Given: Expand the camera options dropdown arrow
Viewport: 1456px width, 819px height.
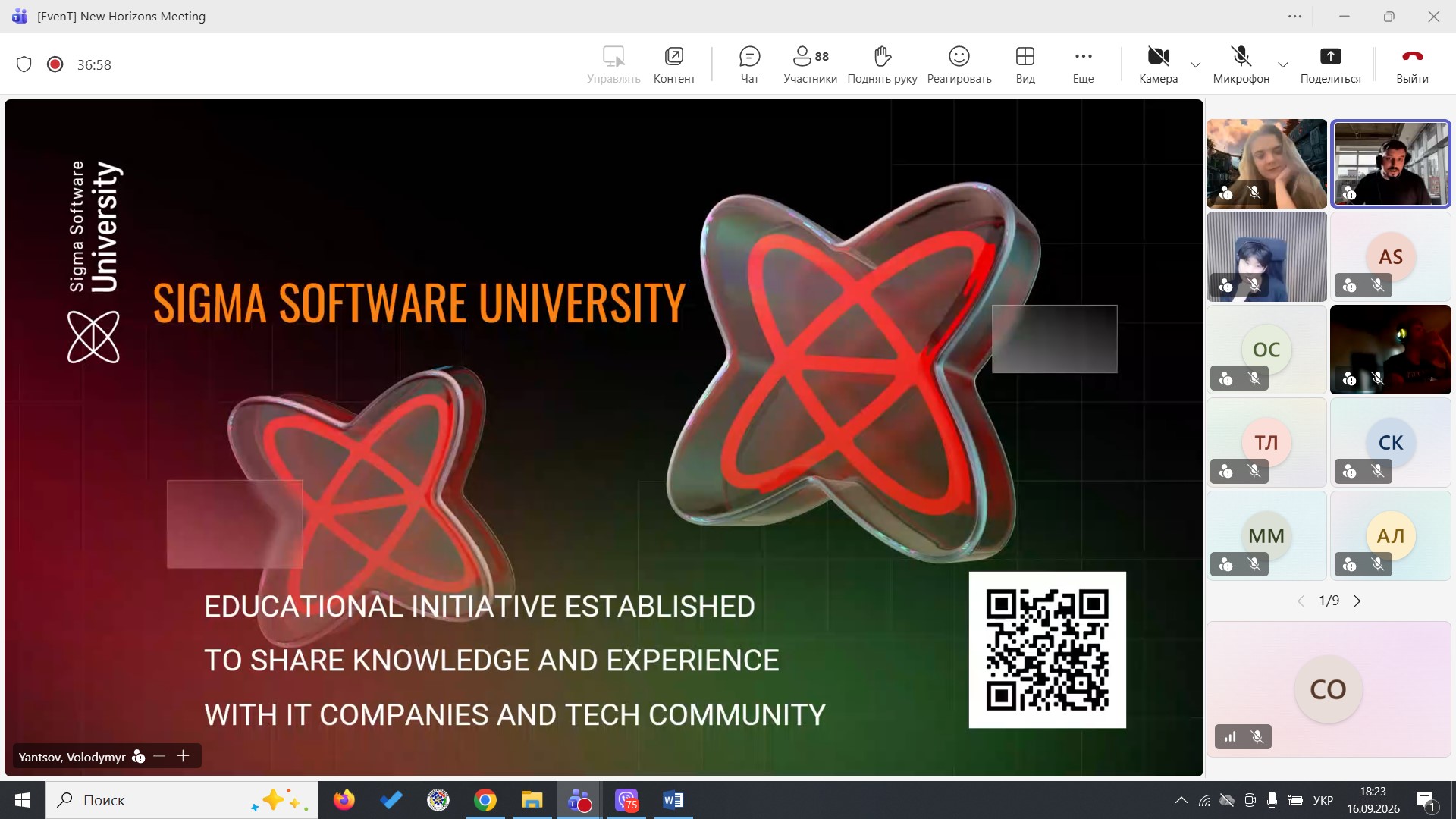Looking at the screenshot, I should click(x=1196, y=64).
